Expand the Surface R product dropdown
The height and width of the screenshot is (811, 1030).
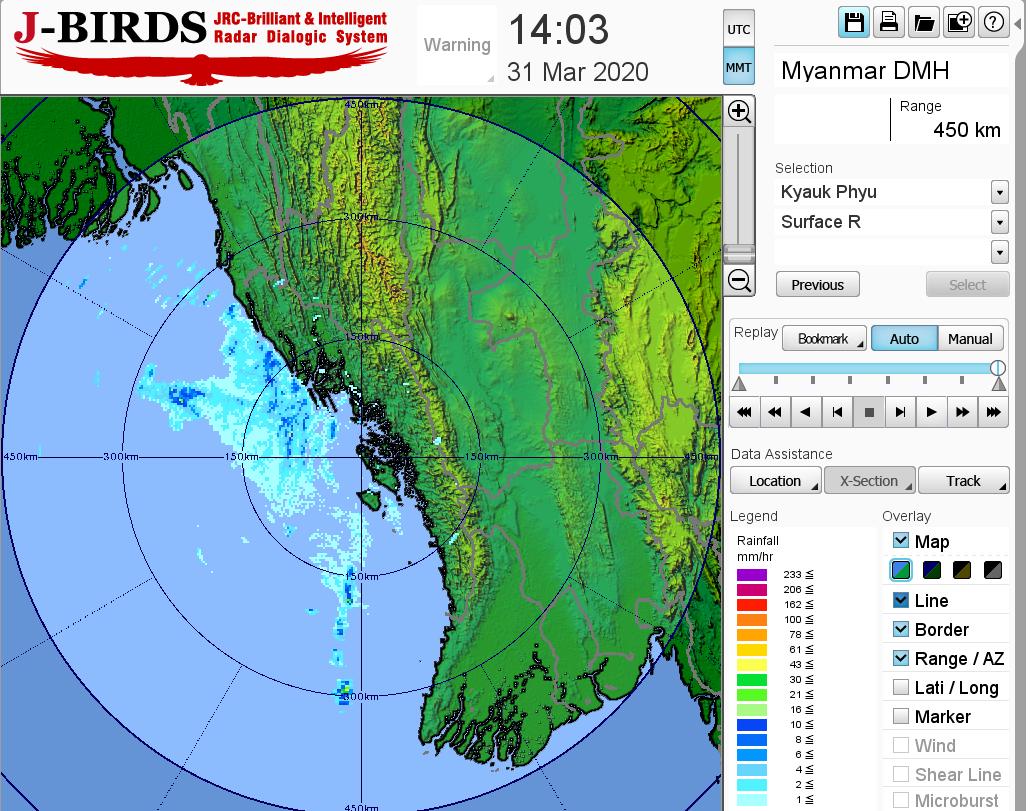[x=999, y=222]
